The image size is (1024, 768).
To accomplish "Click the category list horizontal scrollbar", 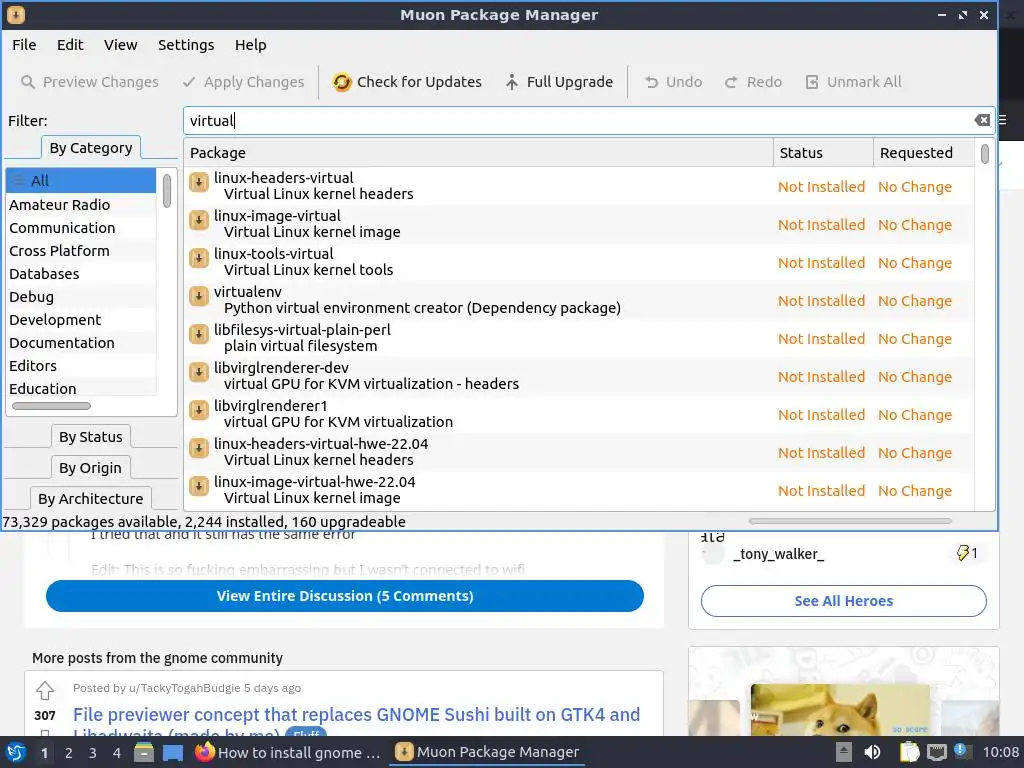I will pos(52,406).
